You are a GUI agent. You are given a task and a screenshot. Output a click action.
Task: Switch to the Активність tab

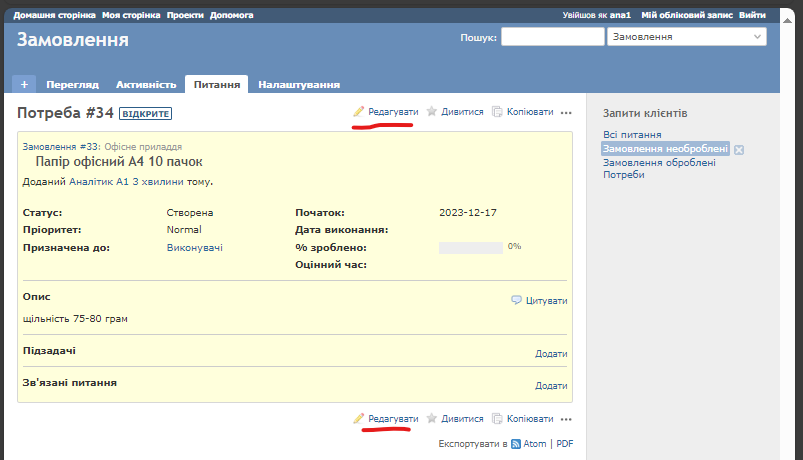(x=146, y=85)
